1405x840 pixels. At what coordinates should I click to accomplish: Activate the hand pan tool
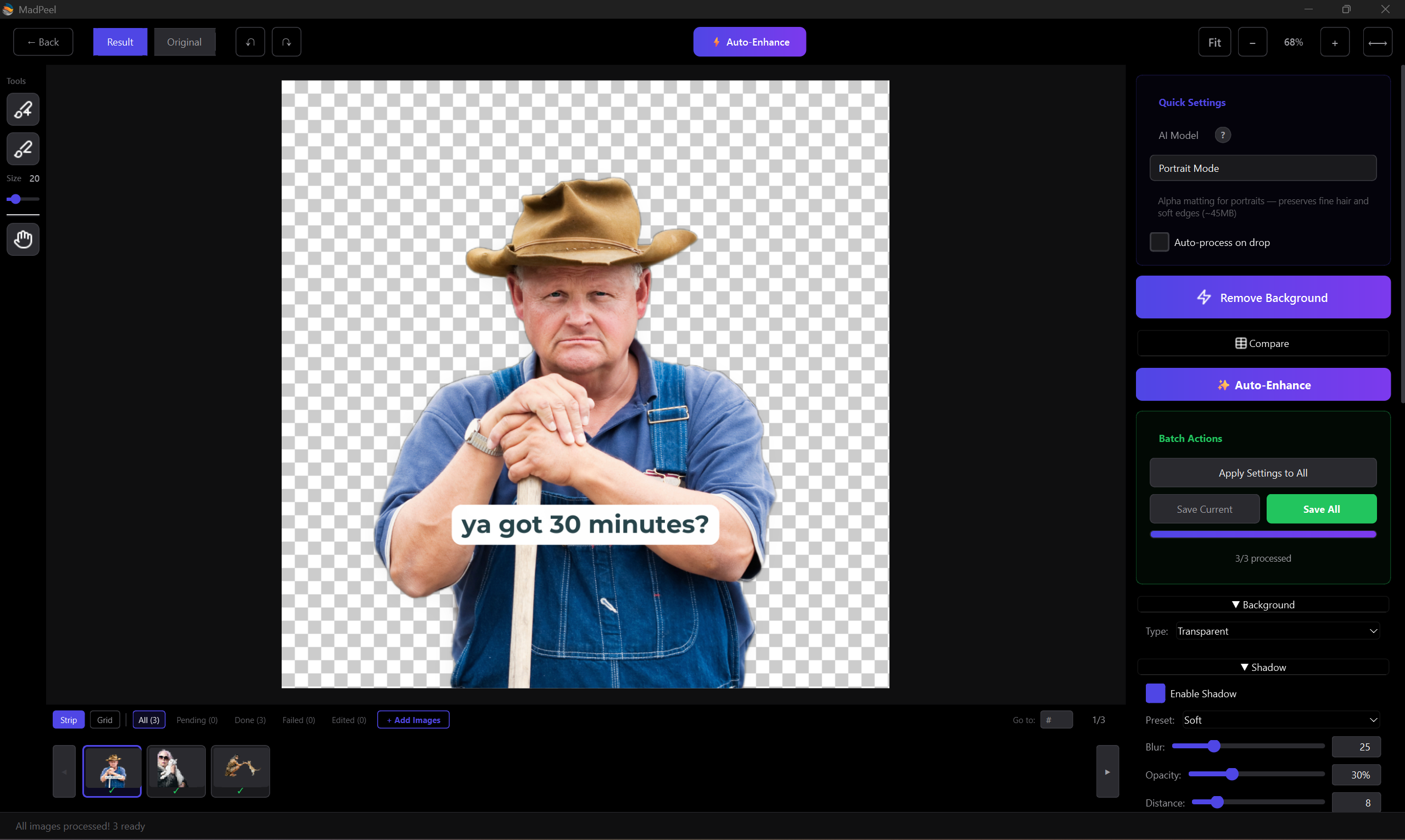tap(23, 239)
